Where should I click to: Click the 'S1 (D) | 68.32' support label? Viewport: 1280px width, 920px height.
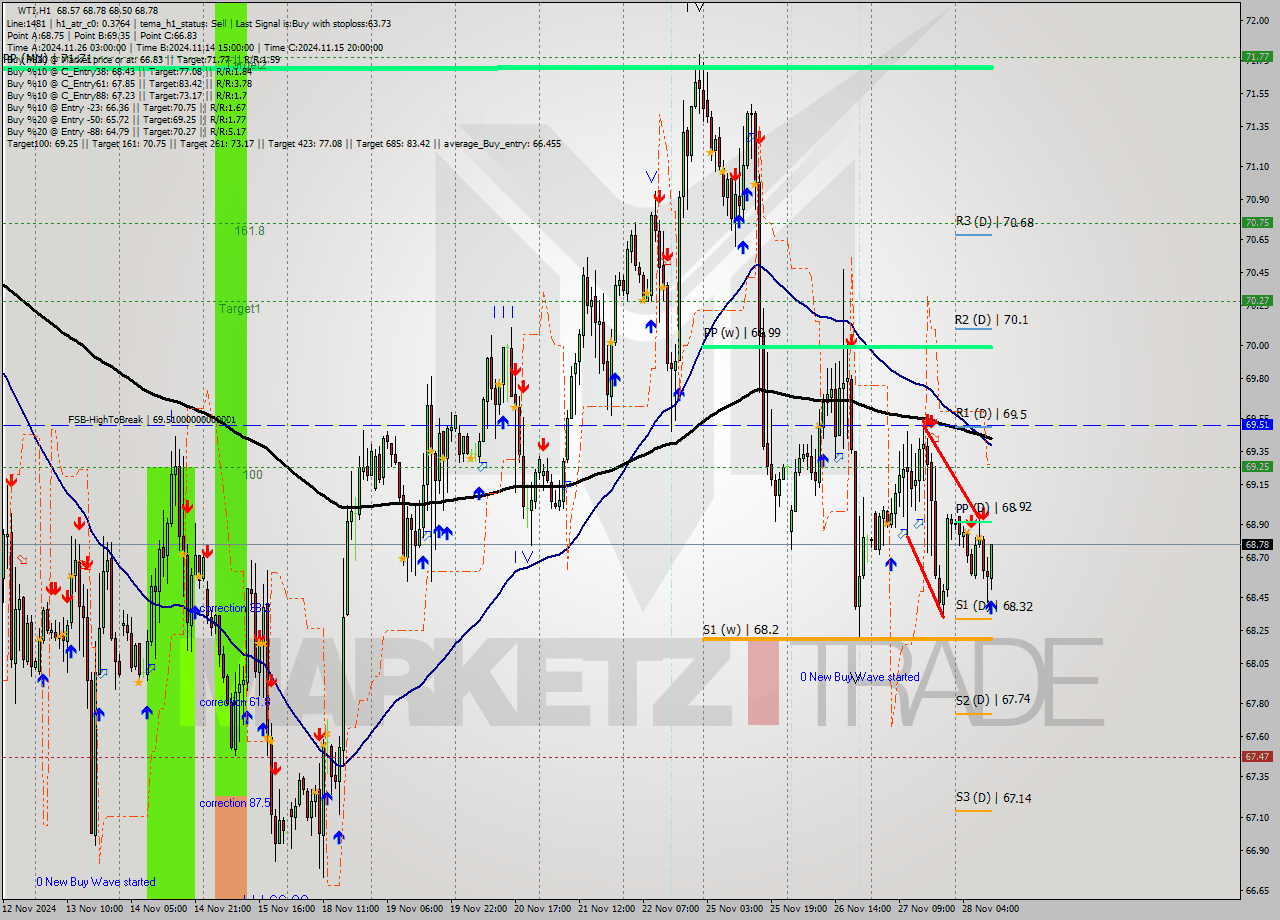coord(994,606)
